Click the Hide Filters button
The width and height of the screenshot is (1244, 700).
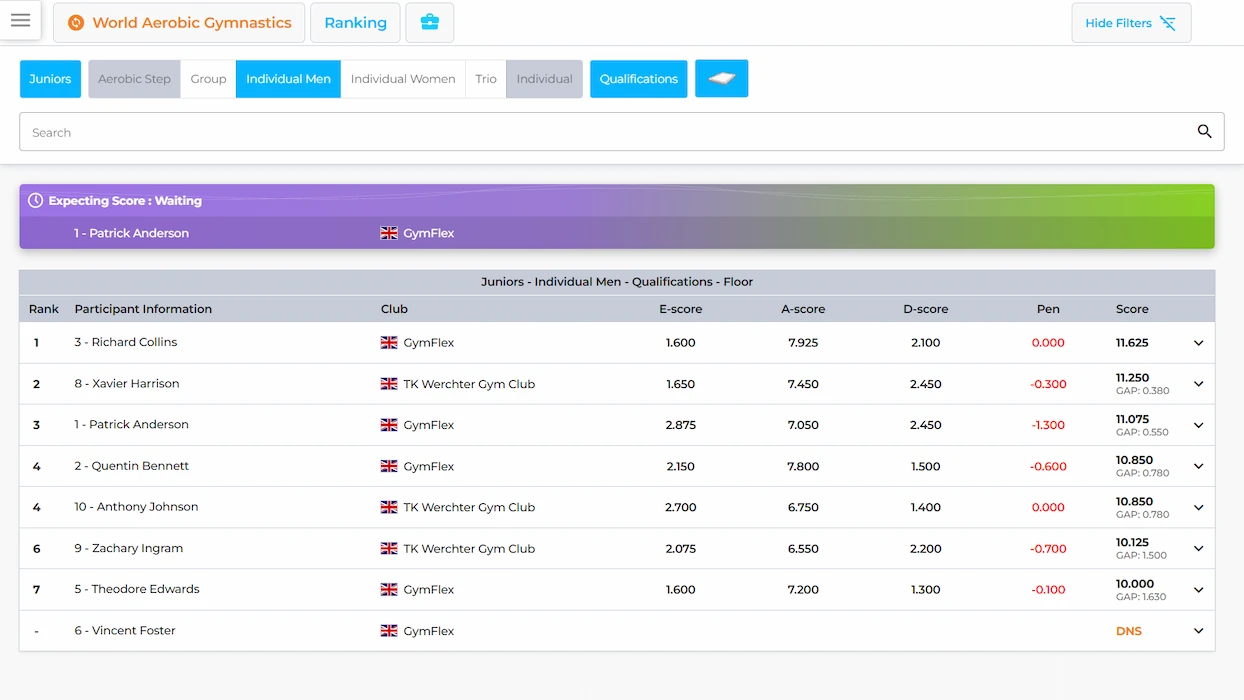(1131, 23)
